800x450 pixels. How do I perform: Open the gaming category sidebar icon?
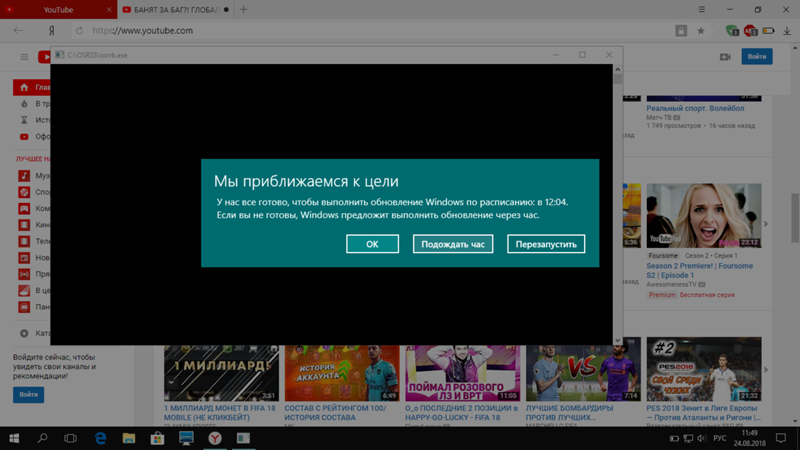pos(24,208)
